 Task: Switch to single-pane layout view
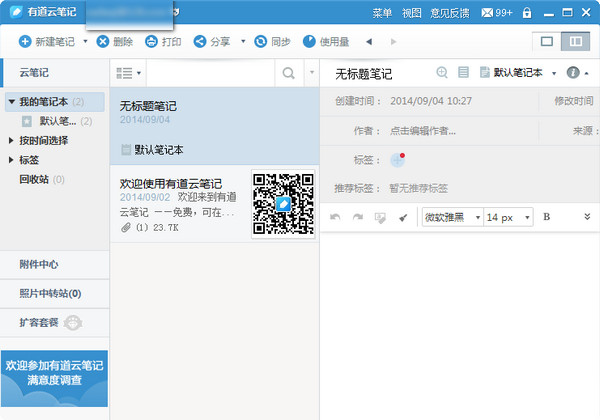pos(547,42)
